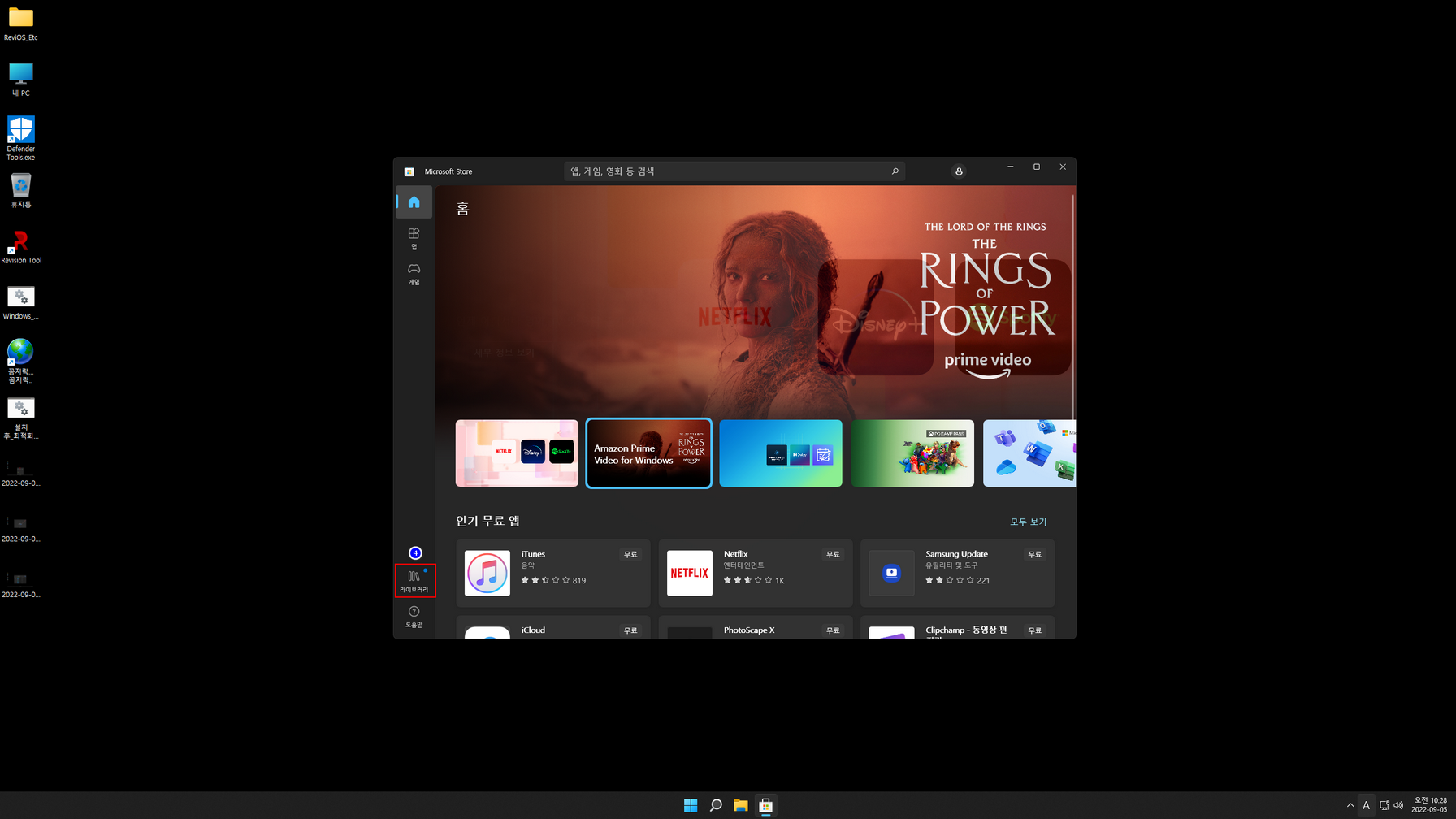The width and height of the screenshot is (1456, 819).
Task: Open the Clipchamp app title
Action: coord(966,630)
